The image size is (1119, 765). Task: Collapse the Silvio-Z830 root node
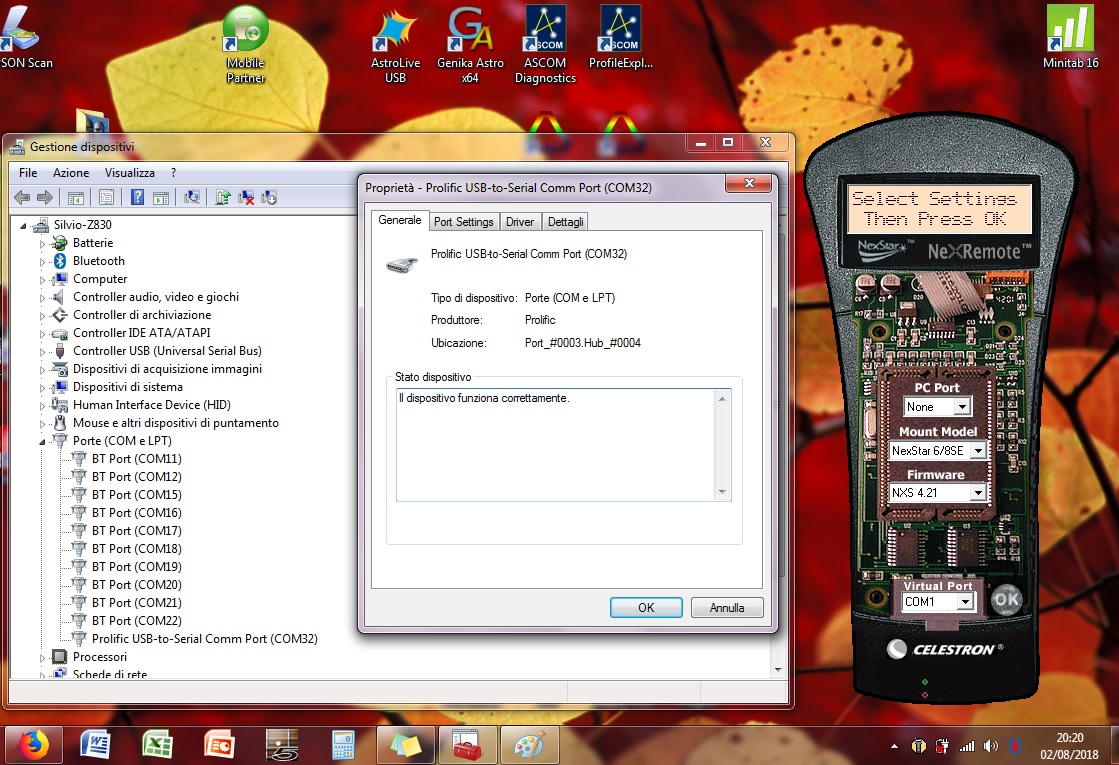pos(23,226)
